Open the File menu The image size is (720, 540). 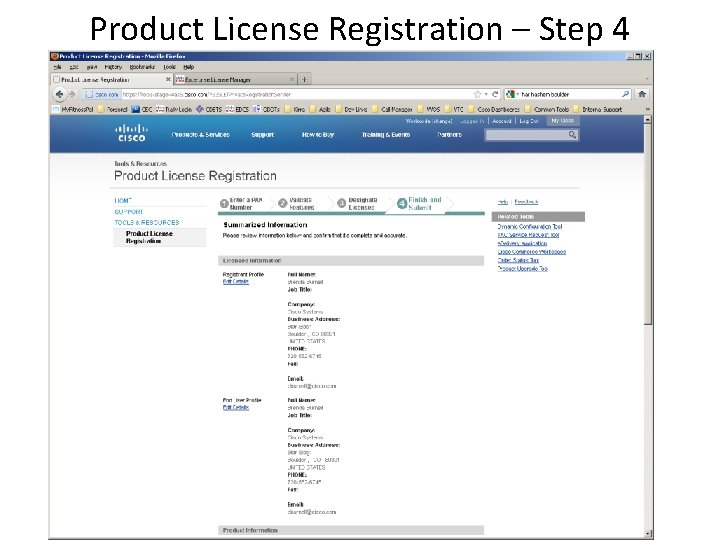point(57,67)
